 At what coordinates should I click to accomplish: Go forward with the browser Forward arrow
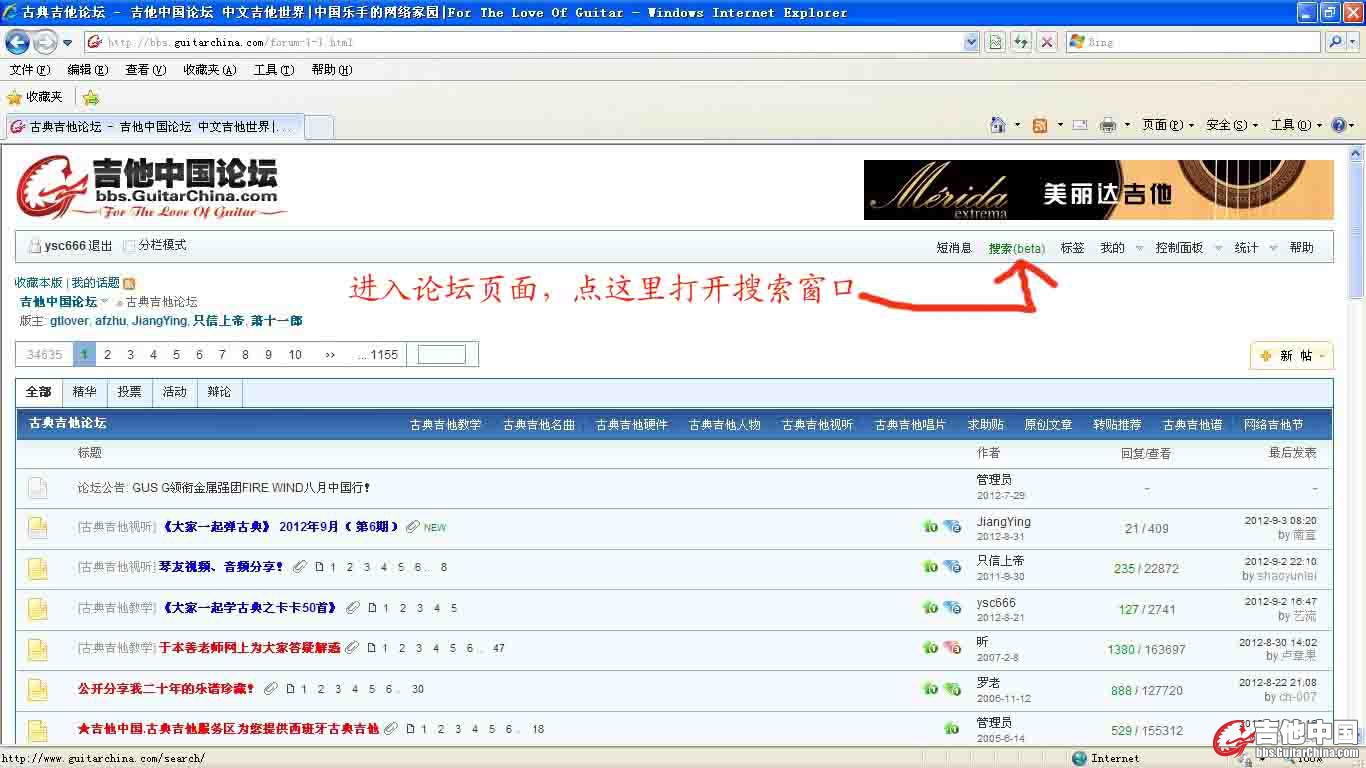point(45,42)
